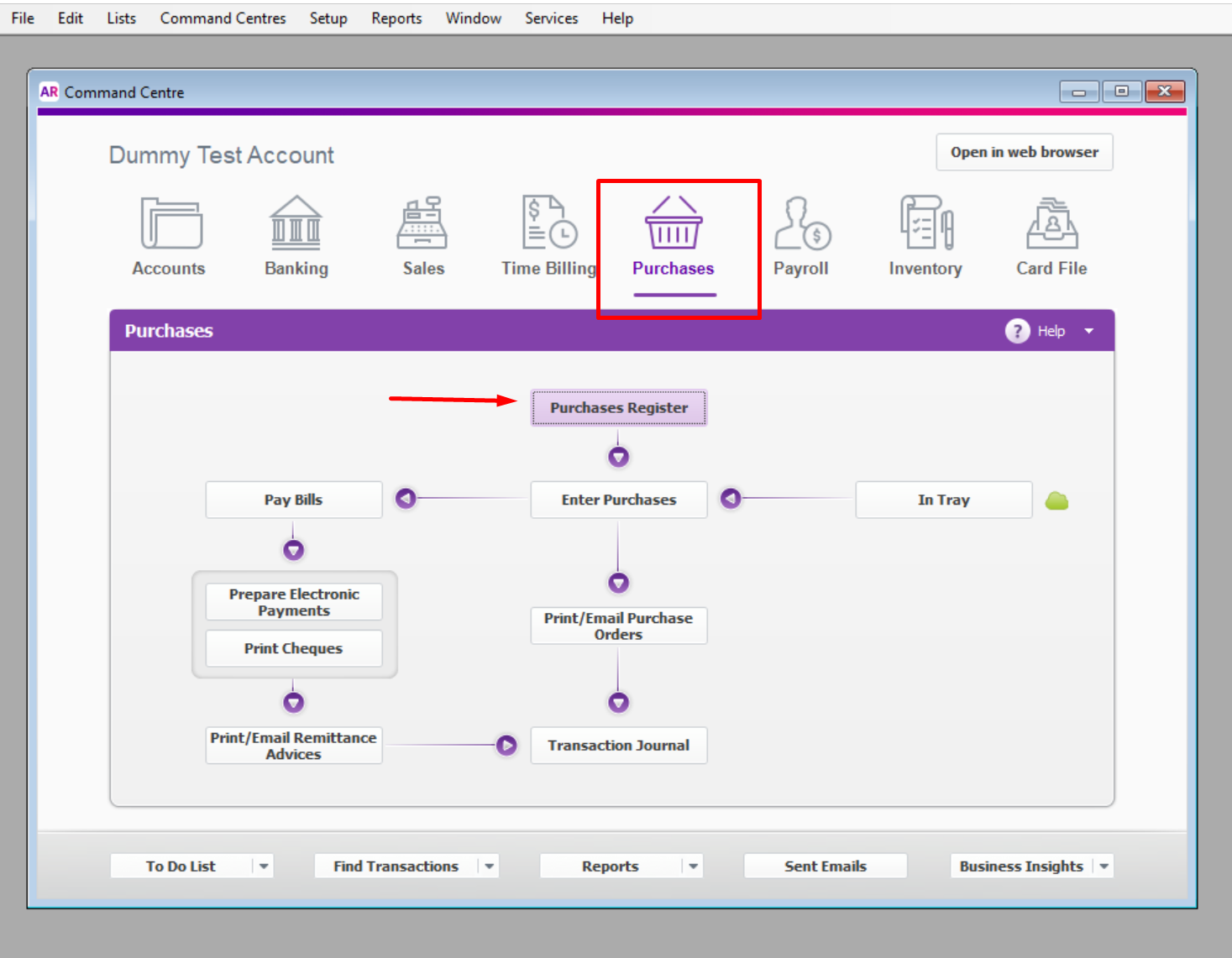The image size is (1232, 958).
Task: Select the Inventory checklist icon
Action: 926,223
